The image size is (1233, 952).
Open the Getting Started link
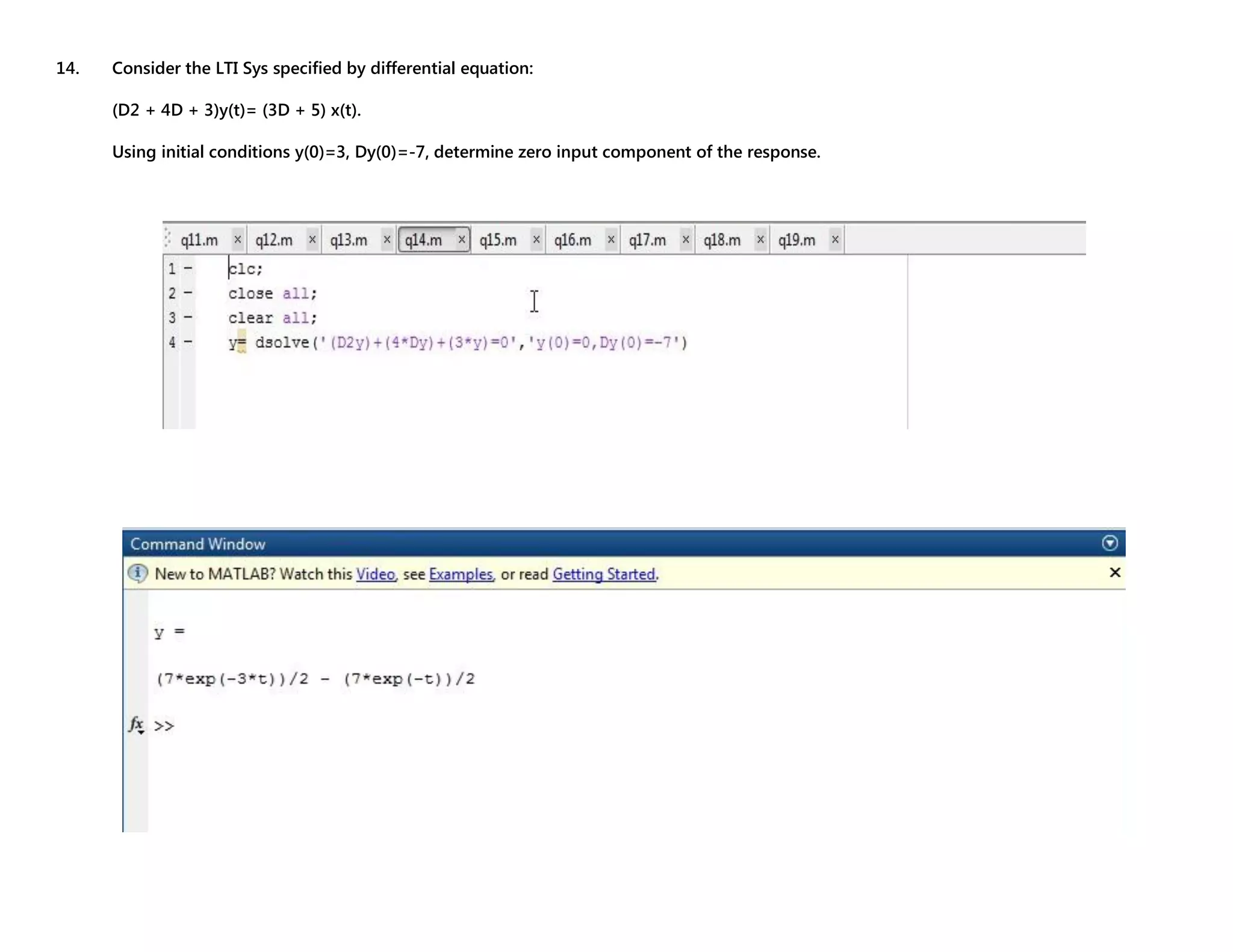(604, 574)
